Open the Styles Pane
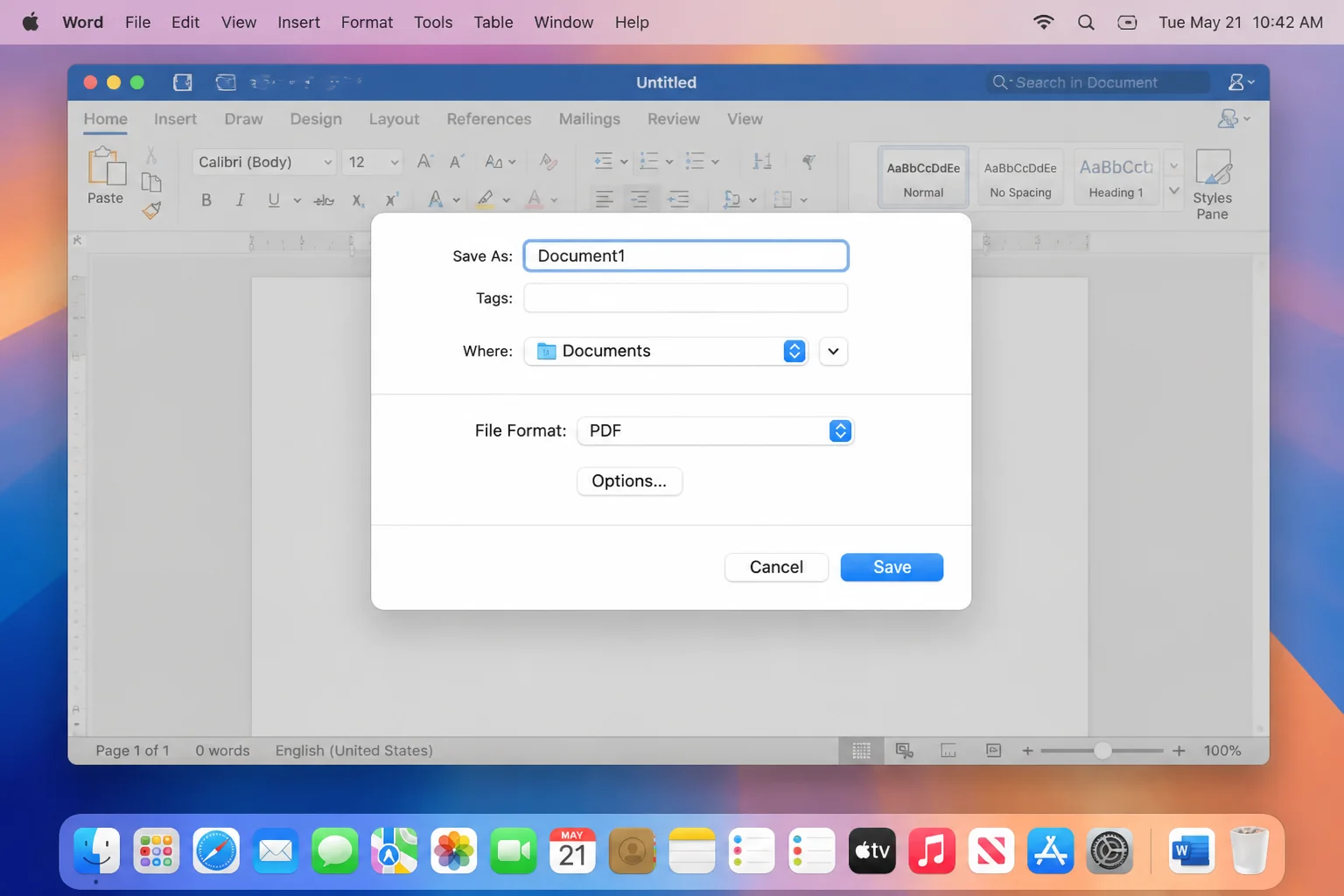Viewport: 1344px width, 896px height. click(1213, 184)
